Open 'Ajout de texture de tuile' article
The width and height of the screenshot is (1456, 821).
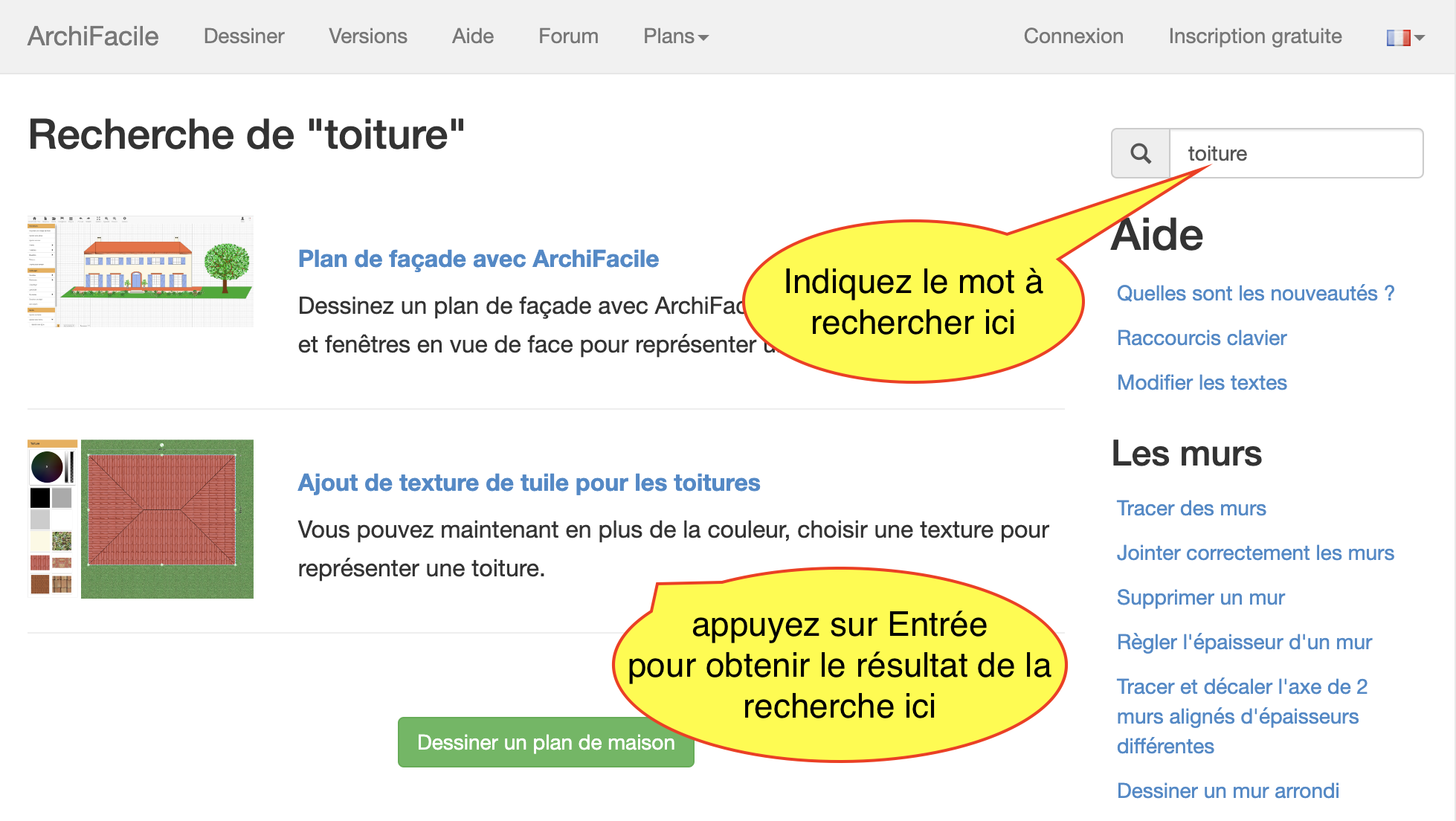(x=529, y=483)
